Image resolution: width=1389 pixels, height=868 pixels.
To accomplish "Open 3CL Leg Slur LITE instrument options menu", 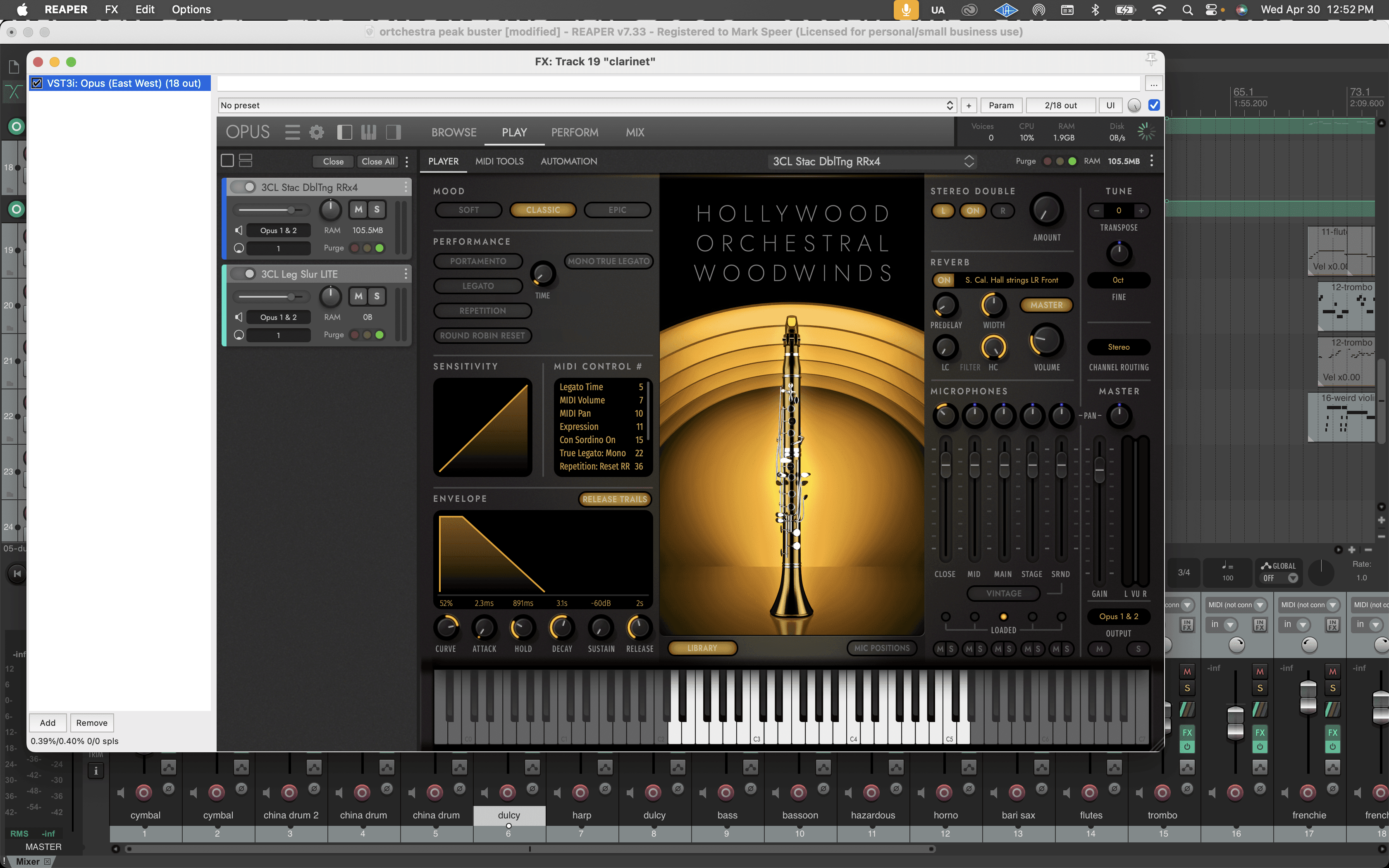I will point(406,274).
